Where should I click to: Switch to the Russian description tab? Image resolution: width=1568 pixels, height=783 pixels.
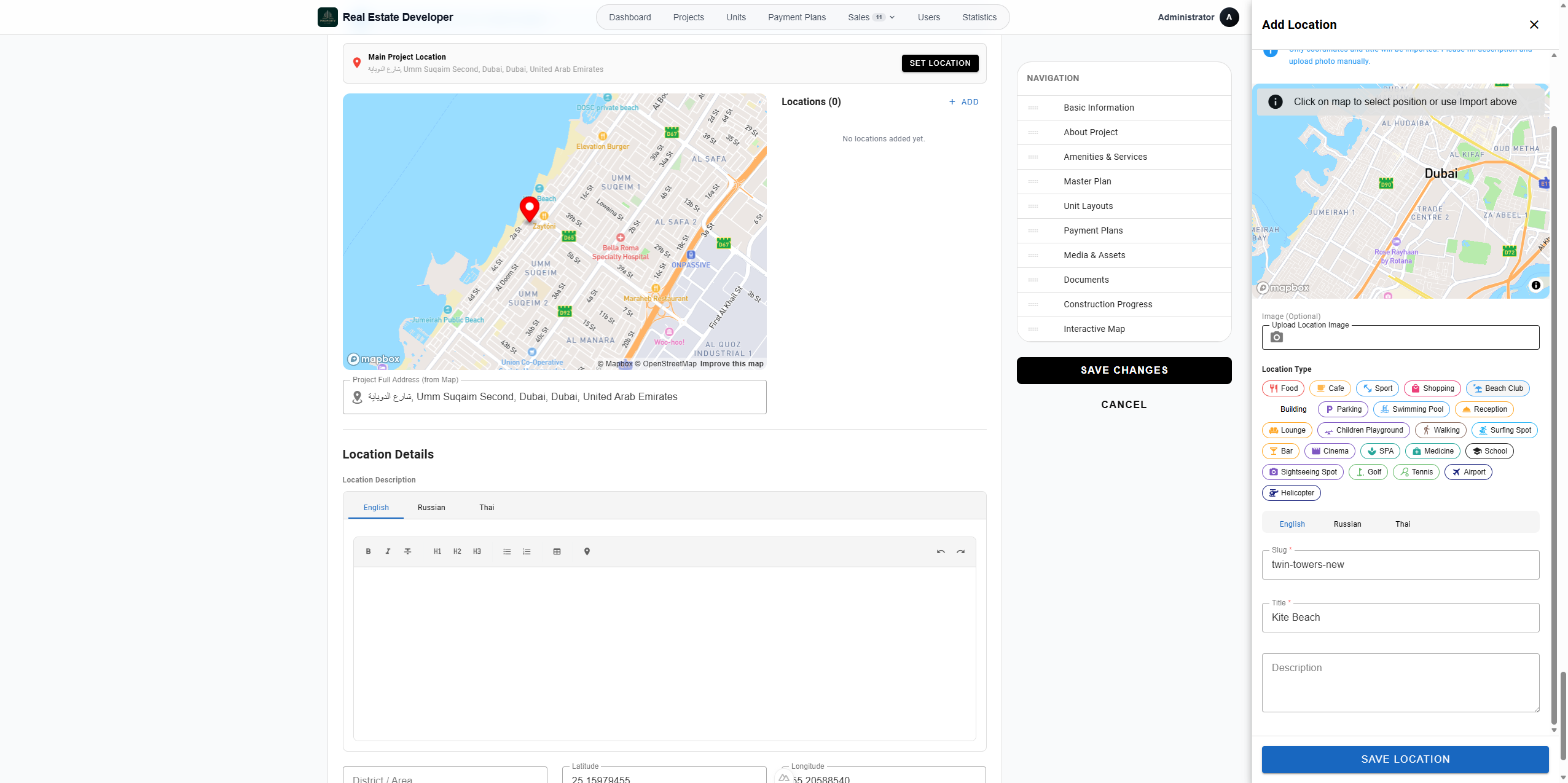(x=431, y=508)
